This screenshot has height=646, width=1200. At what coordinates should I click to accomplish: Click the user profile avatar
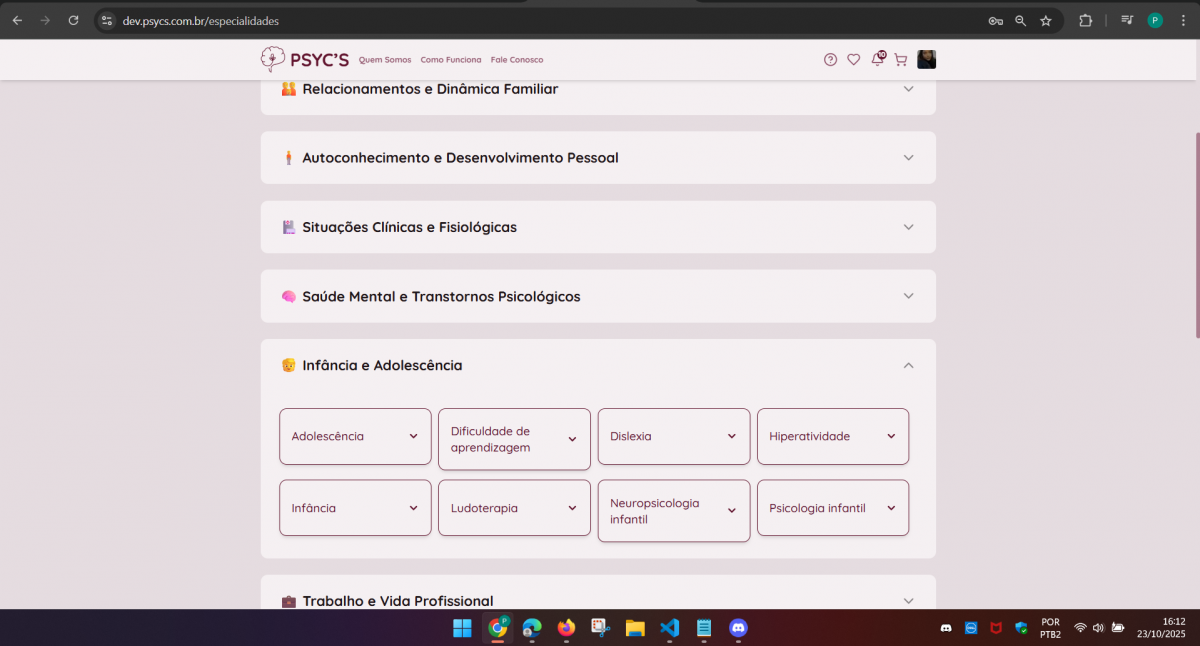(x=927, y=60)
